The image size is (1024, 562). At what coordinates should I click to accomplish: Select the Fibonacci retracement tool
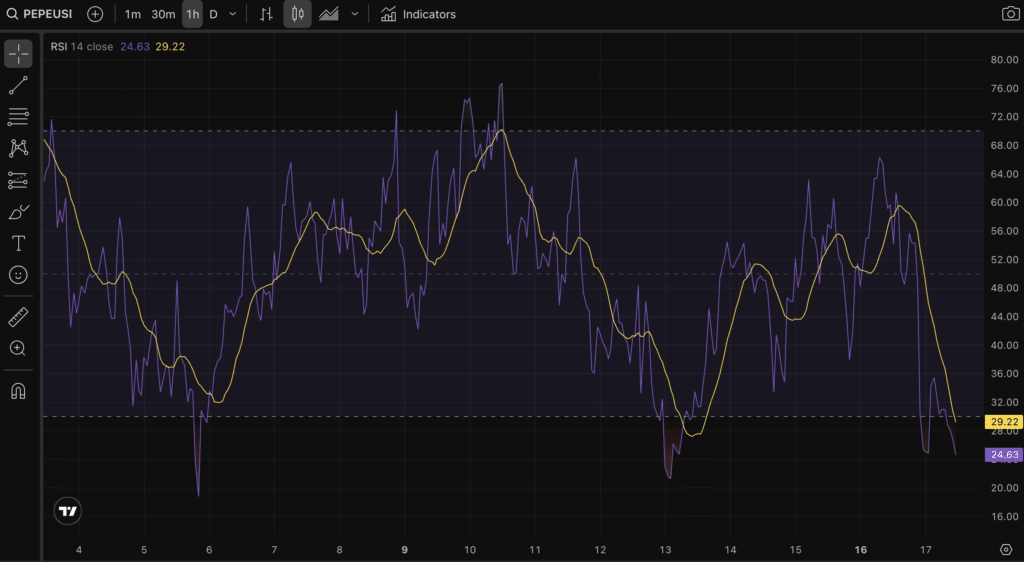pos(18,117)
